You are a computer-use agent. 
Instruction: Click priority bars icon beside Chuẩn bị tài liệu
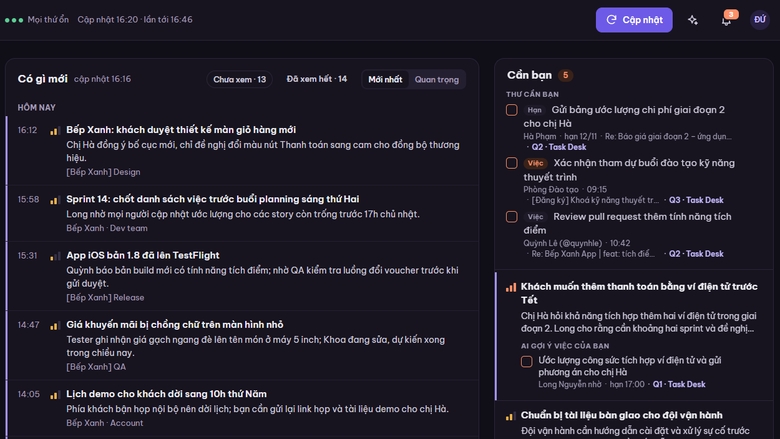(510, 416)
